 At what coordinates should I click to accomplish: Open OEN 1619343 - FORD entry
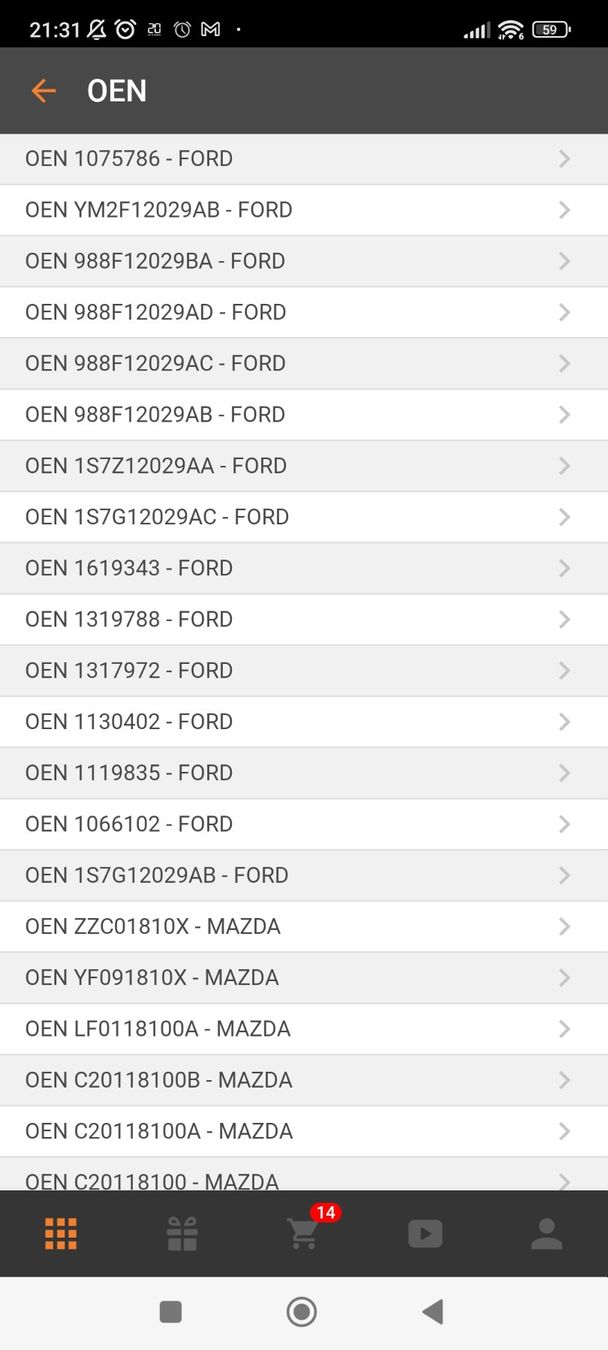pos(129,568)
